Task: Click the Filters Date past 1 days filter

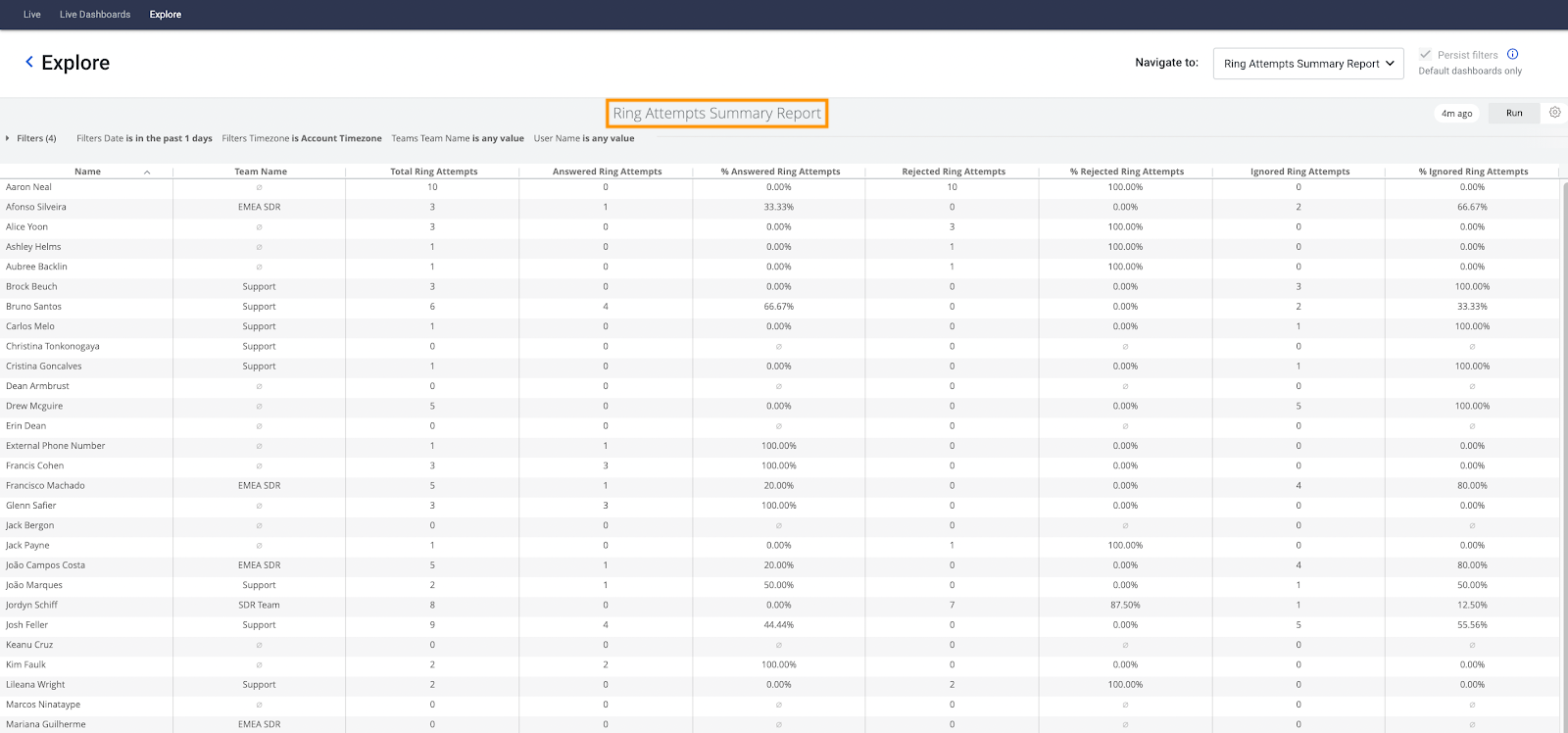Action: [144, 138]
